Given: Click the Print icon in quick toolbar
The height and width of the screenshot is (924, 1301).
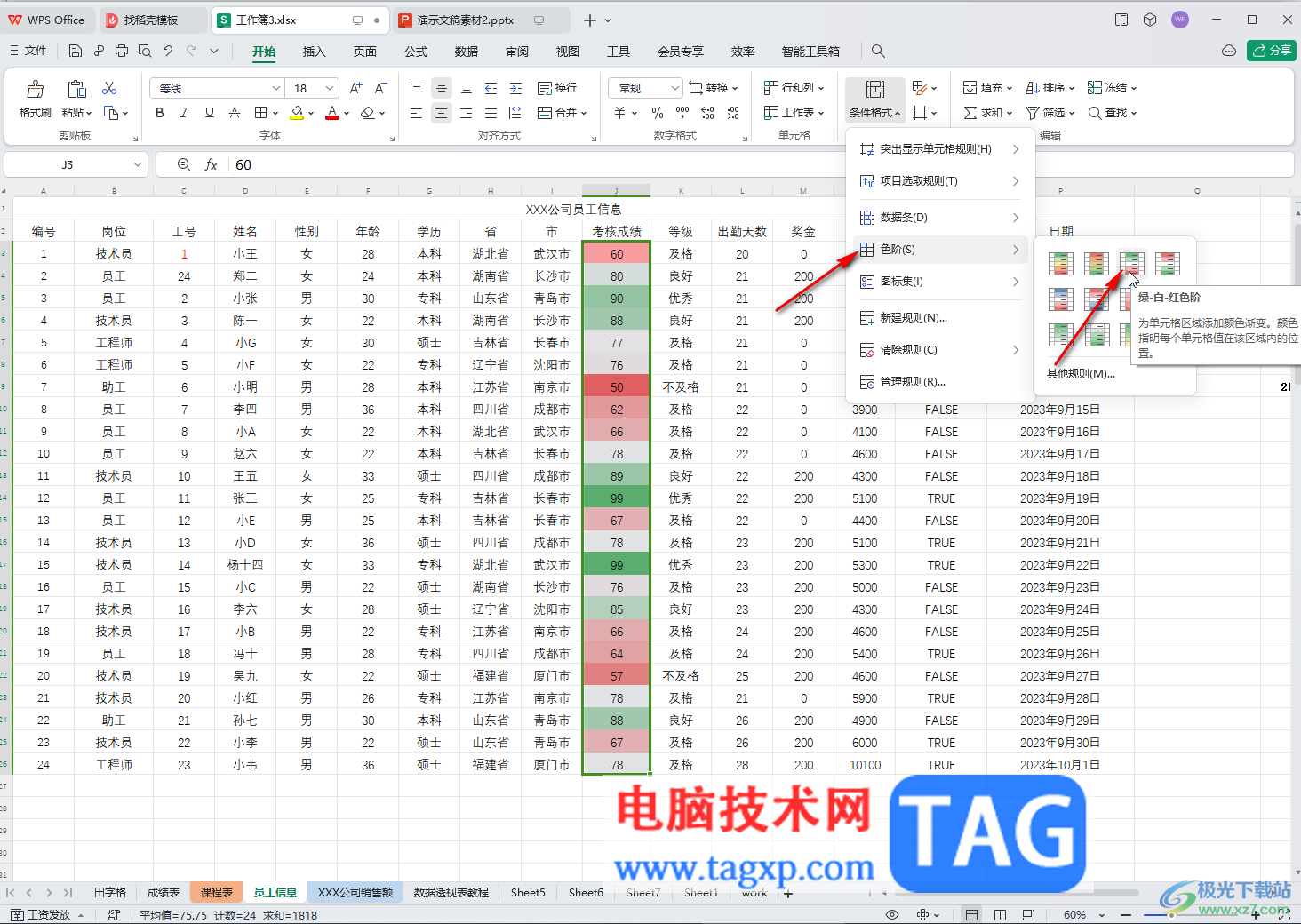Looking at the screenshot, I should (x=122, y=51).
